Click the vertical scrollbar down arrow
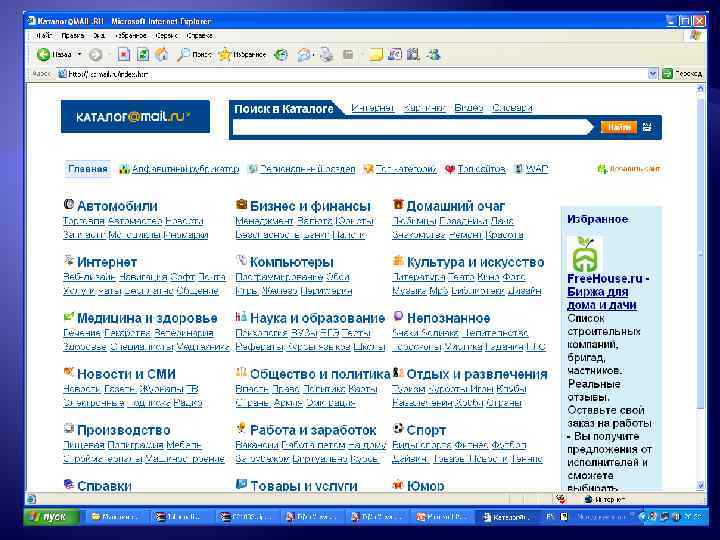Screen dimensions: 720x540 coord(700,485)
